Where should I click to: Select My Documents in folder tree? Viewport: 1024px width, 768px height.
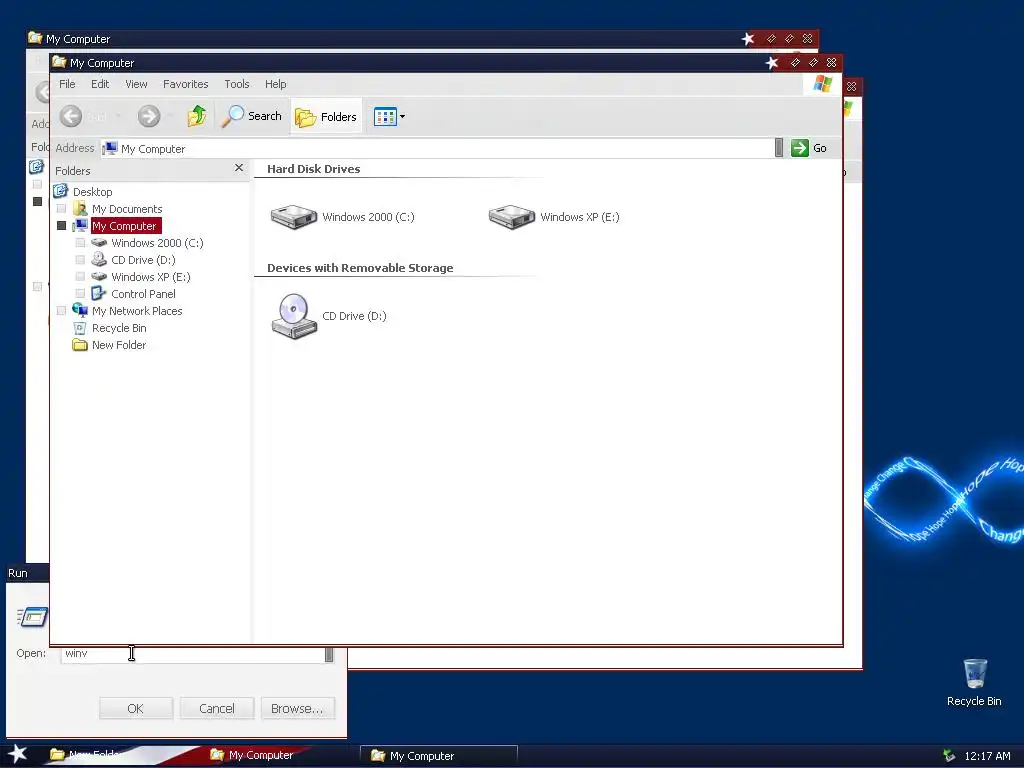[127, 208]
